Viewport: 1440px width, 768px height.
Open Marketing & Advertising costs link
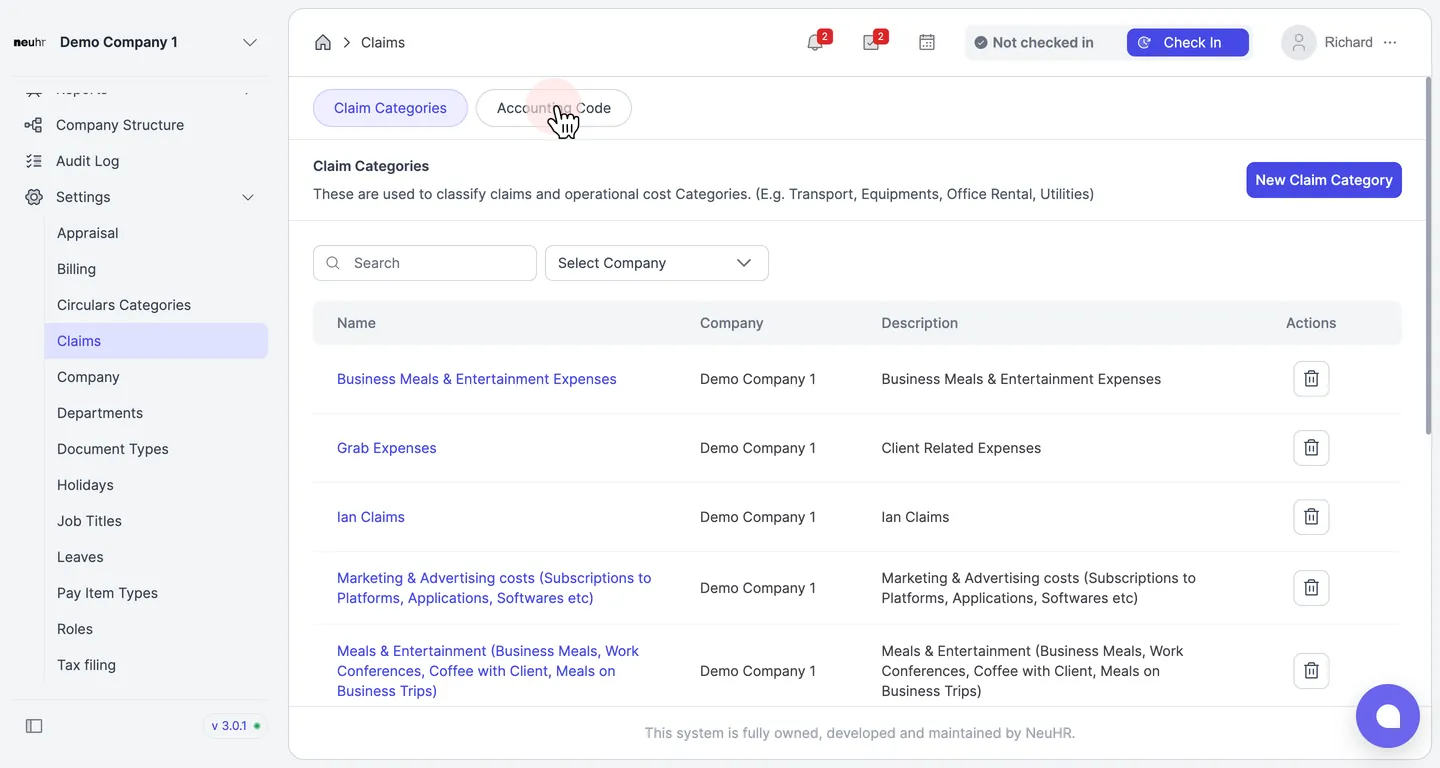(494, 588)
